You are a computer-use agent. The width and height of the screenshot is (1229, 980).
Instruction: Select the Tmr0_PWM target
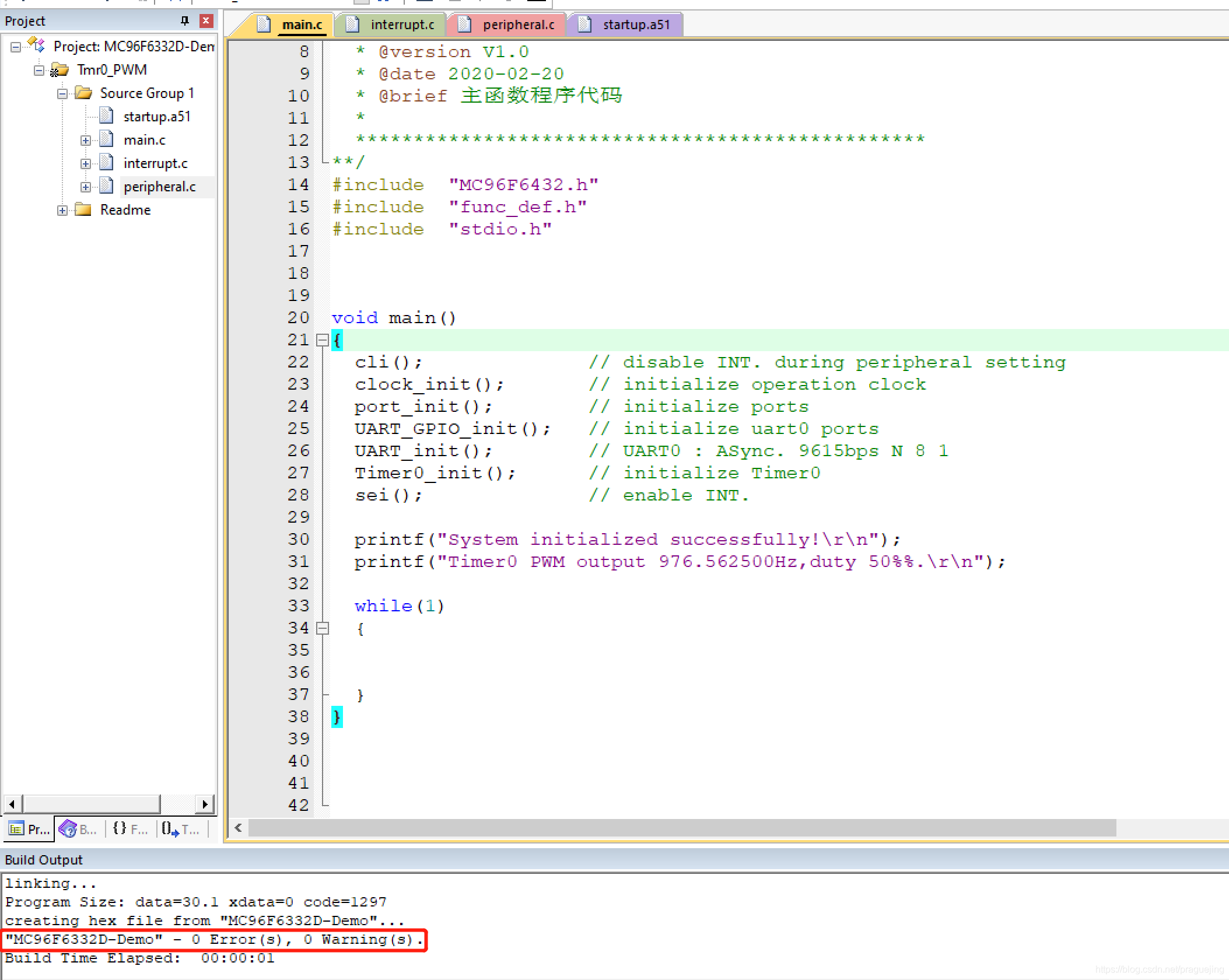[x=112, y=70]
